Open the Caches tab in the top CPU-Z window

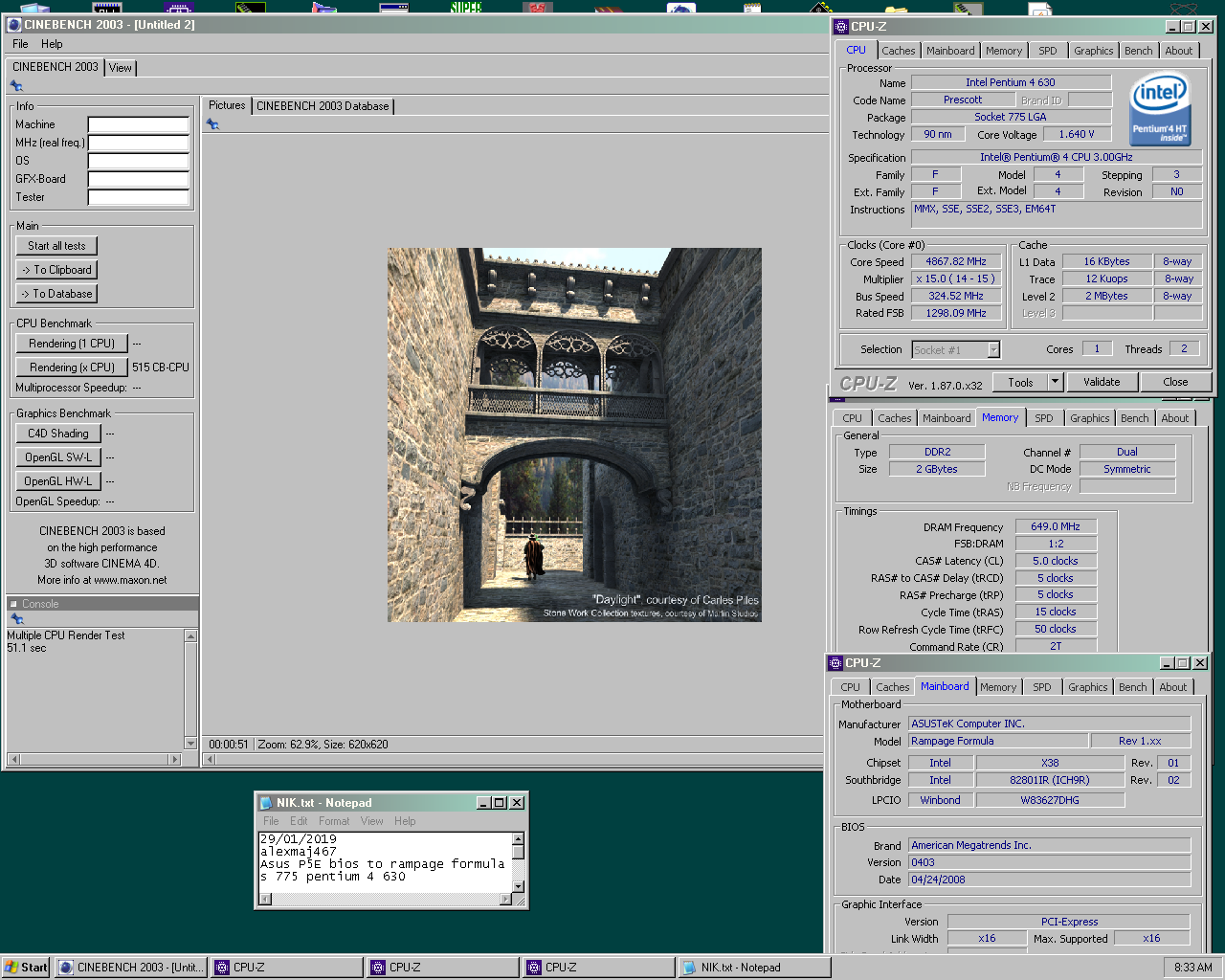coord(899,51)
